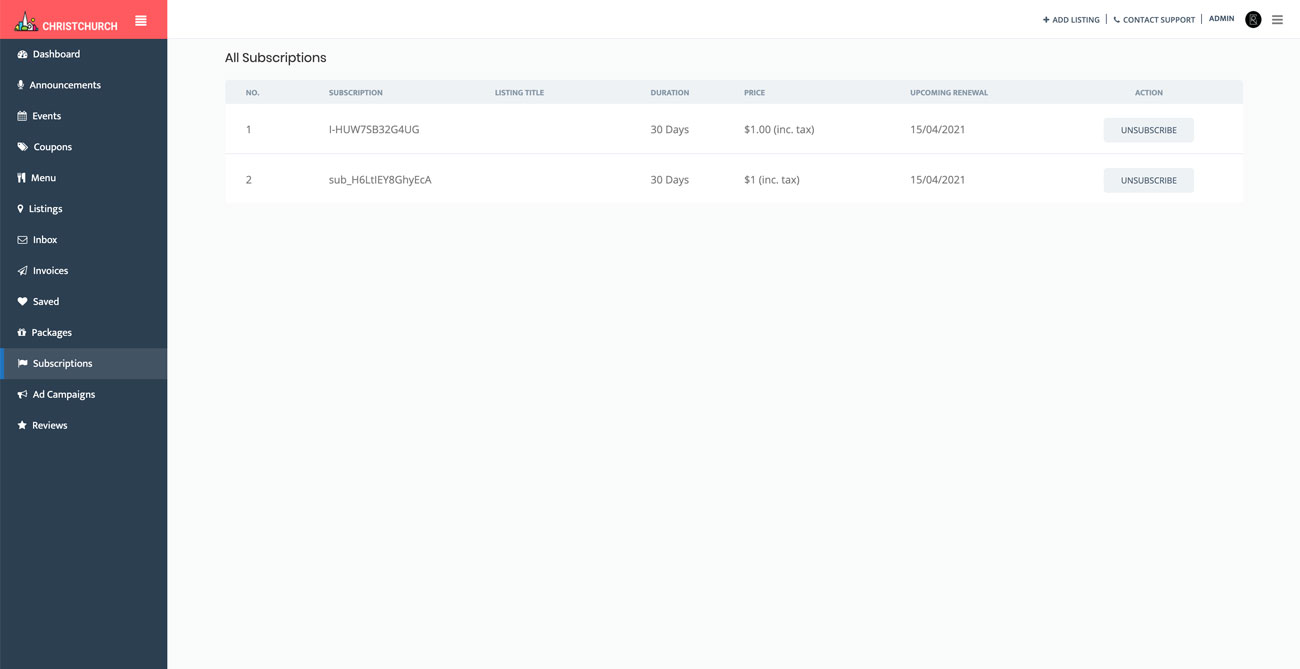The height and width of the screenshot is (669, 1300).
Task: Open the top-right hamburger menu
Action: tap(1277, 20)
